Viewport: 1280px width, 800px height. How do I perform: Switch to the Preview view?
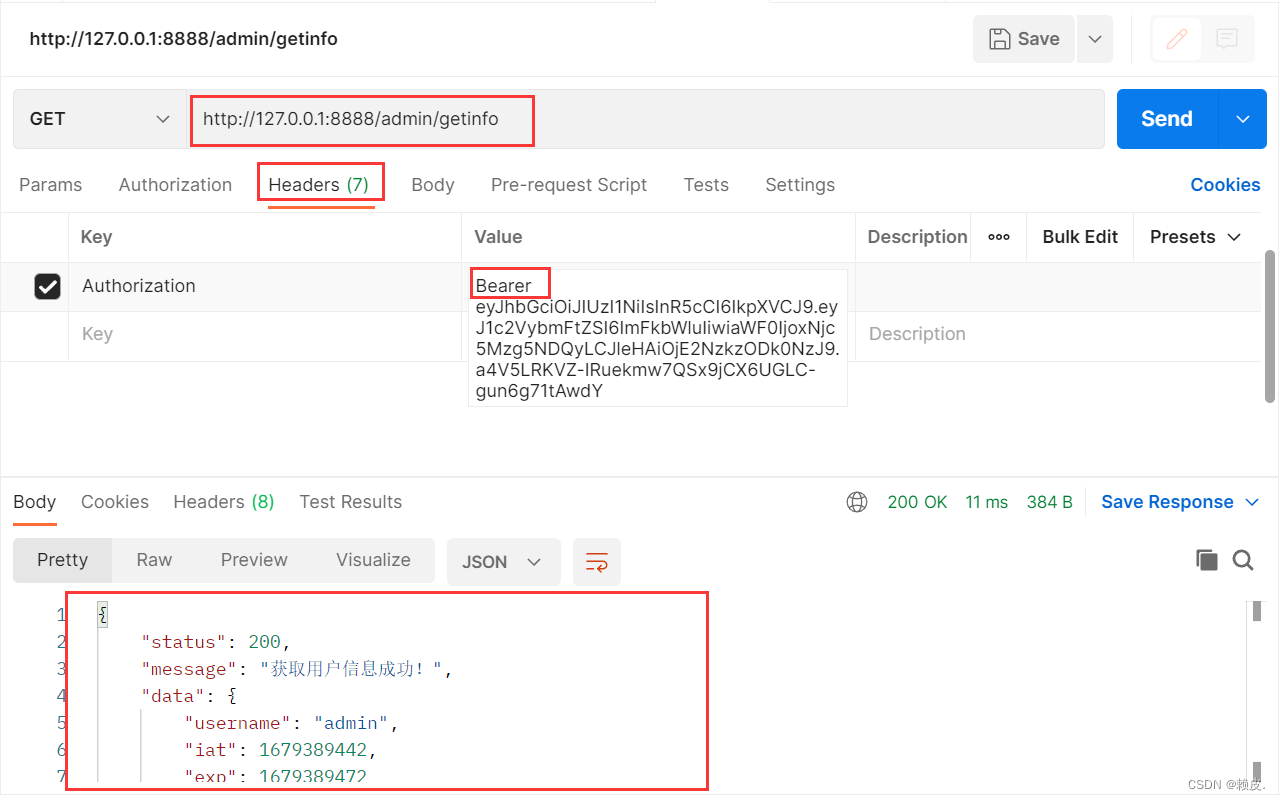point(254,560)
